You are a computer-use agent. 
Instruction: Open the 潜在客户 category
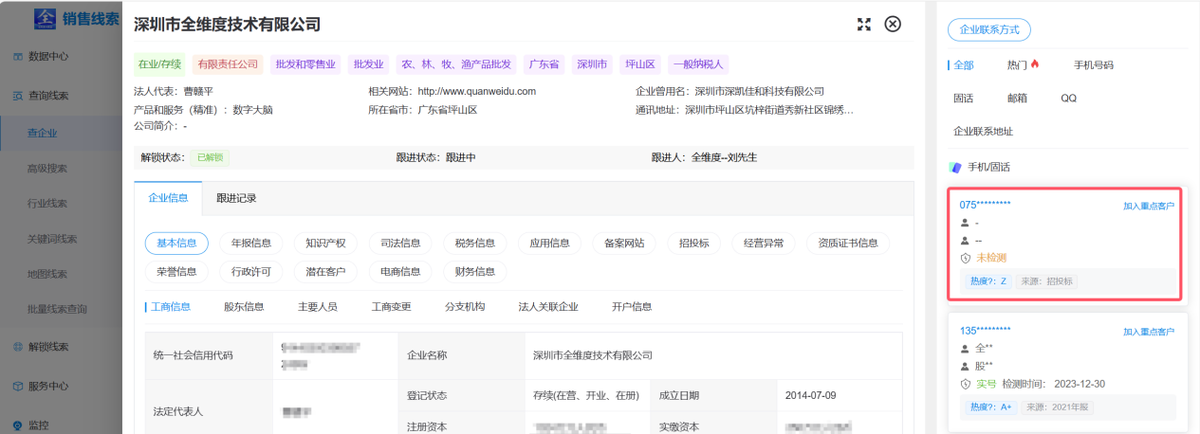[x=325, y=271]
